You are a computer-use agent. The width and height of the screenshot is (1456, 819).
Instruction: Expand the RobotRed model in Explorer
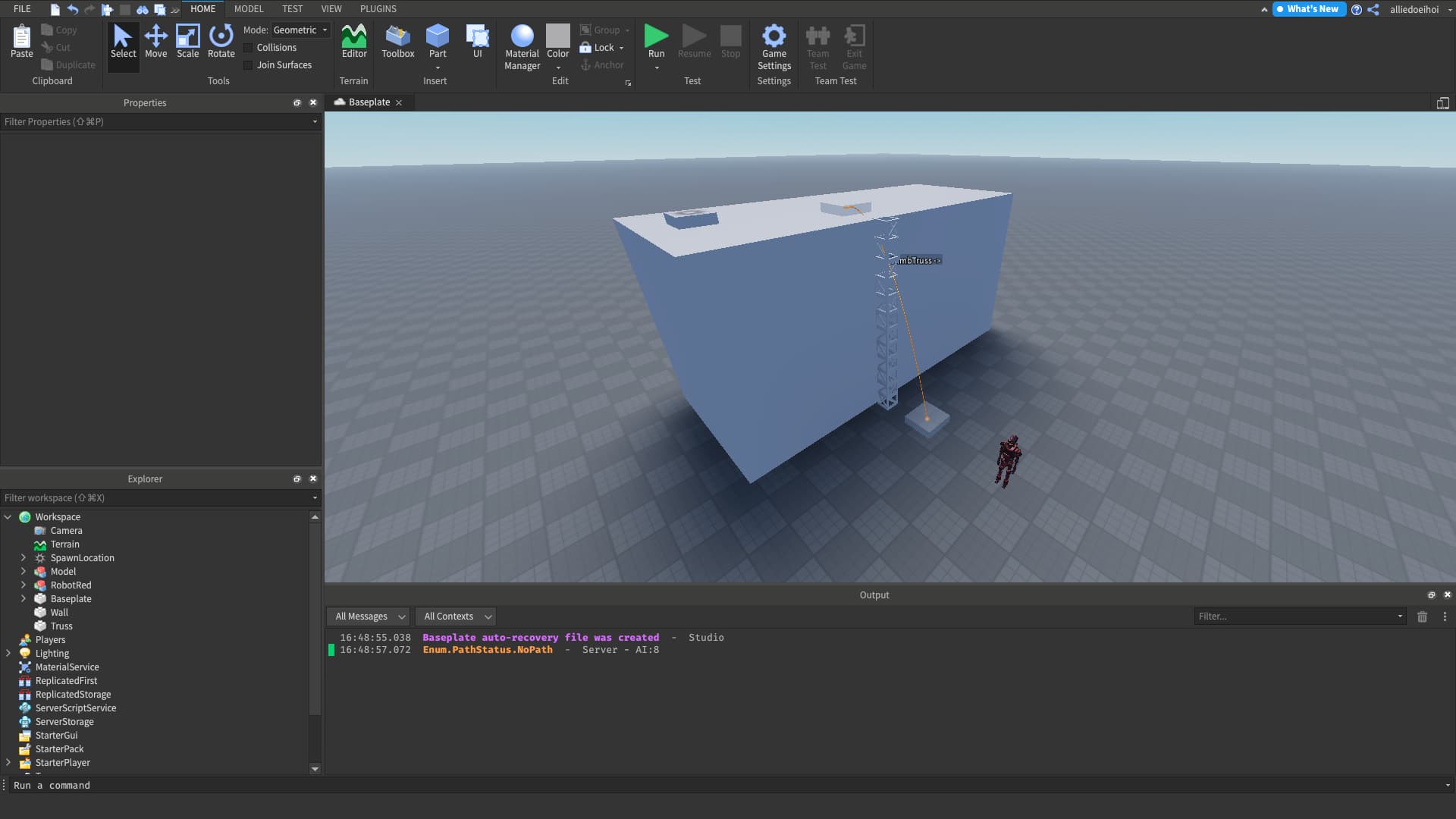tap(23, 585)
